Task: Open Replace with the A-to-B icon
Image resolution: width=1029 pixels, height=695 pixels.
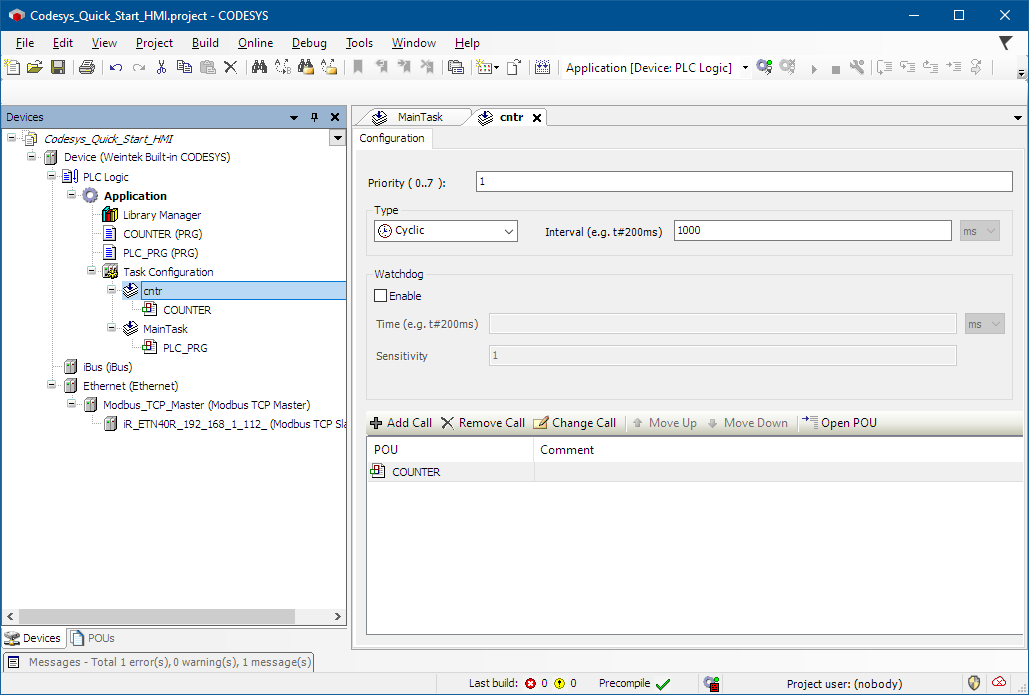Action: click(x=282, y=67)
